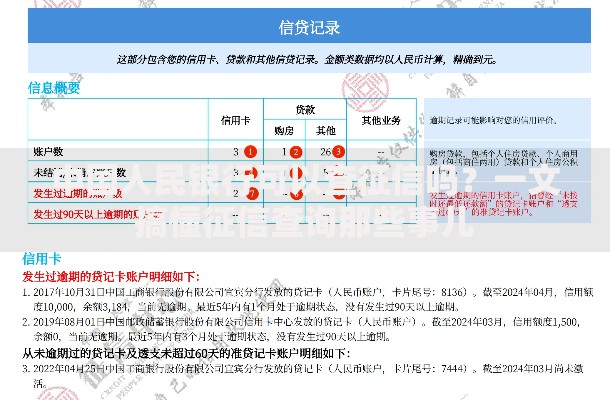The image size is (610, 400).
Task: Select the 购房 sub-column header
Action: coord(284,131)
